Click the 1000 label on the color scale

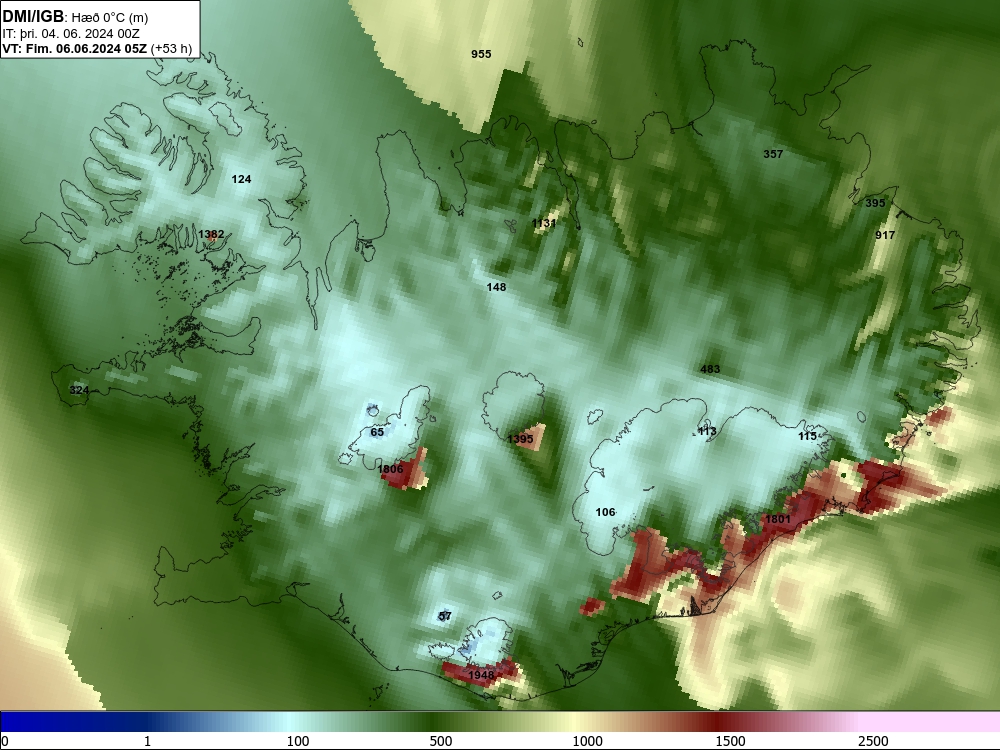coord(587,740)
